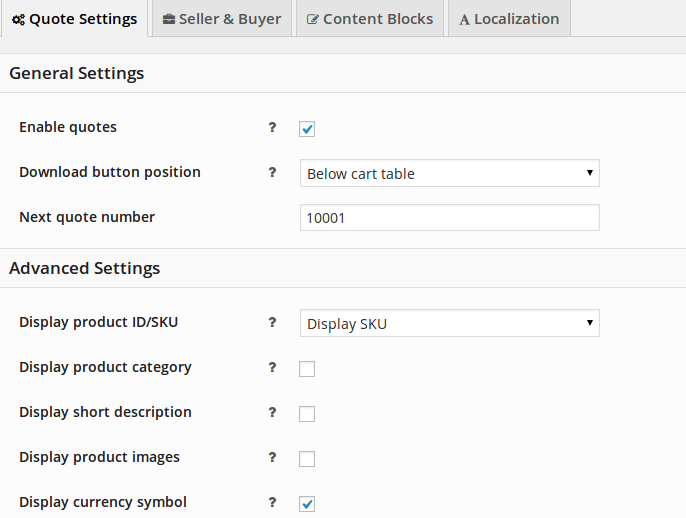Click the letter A icon on Localization tab
686x518 pixels.
tap(465, 20)
